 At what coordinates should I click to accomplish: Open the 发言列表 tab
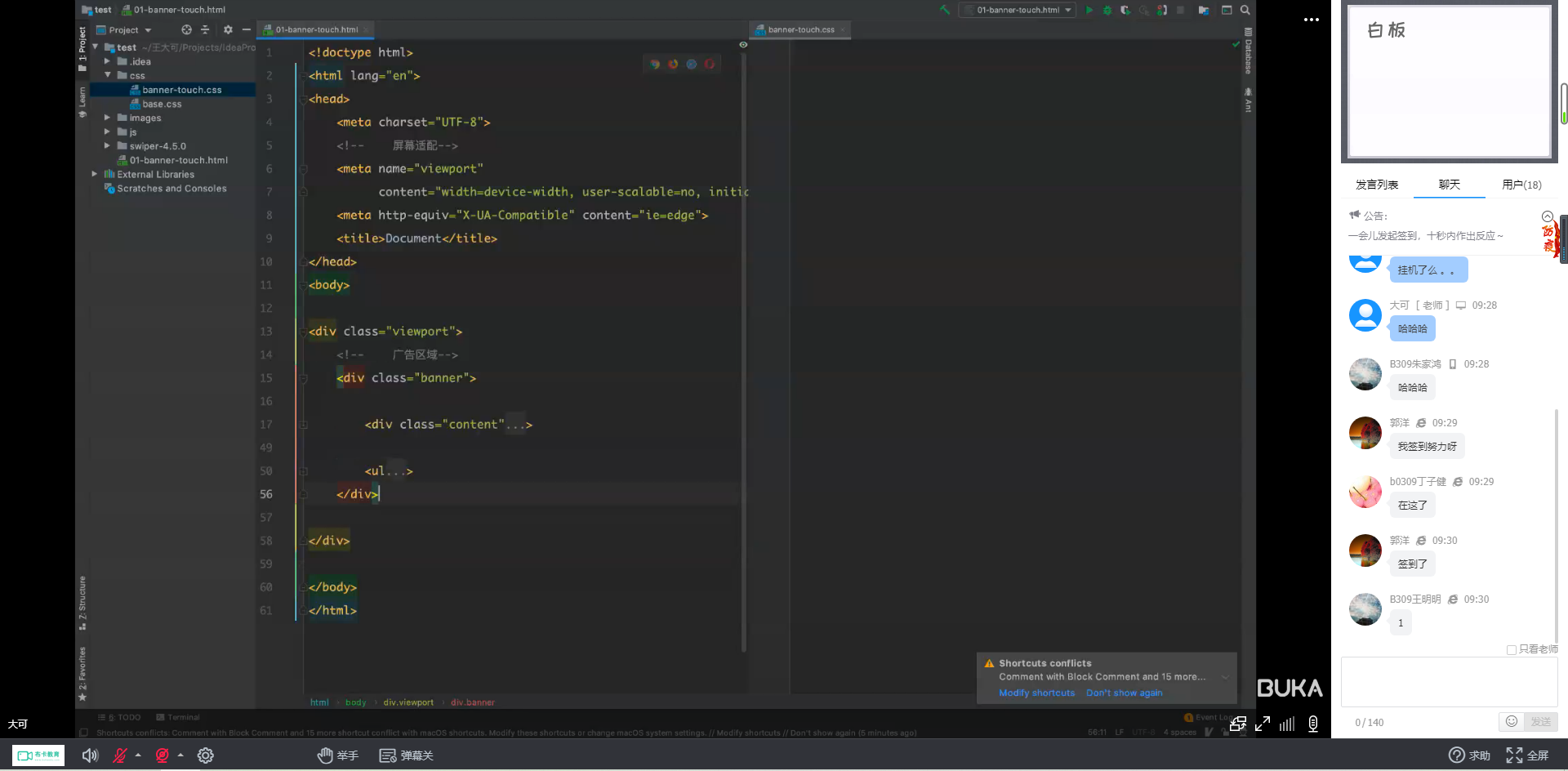1377,185
